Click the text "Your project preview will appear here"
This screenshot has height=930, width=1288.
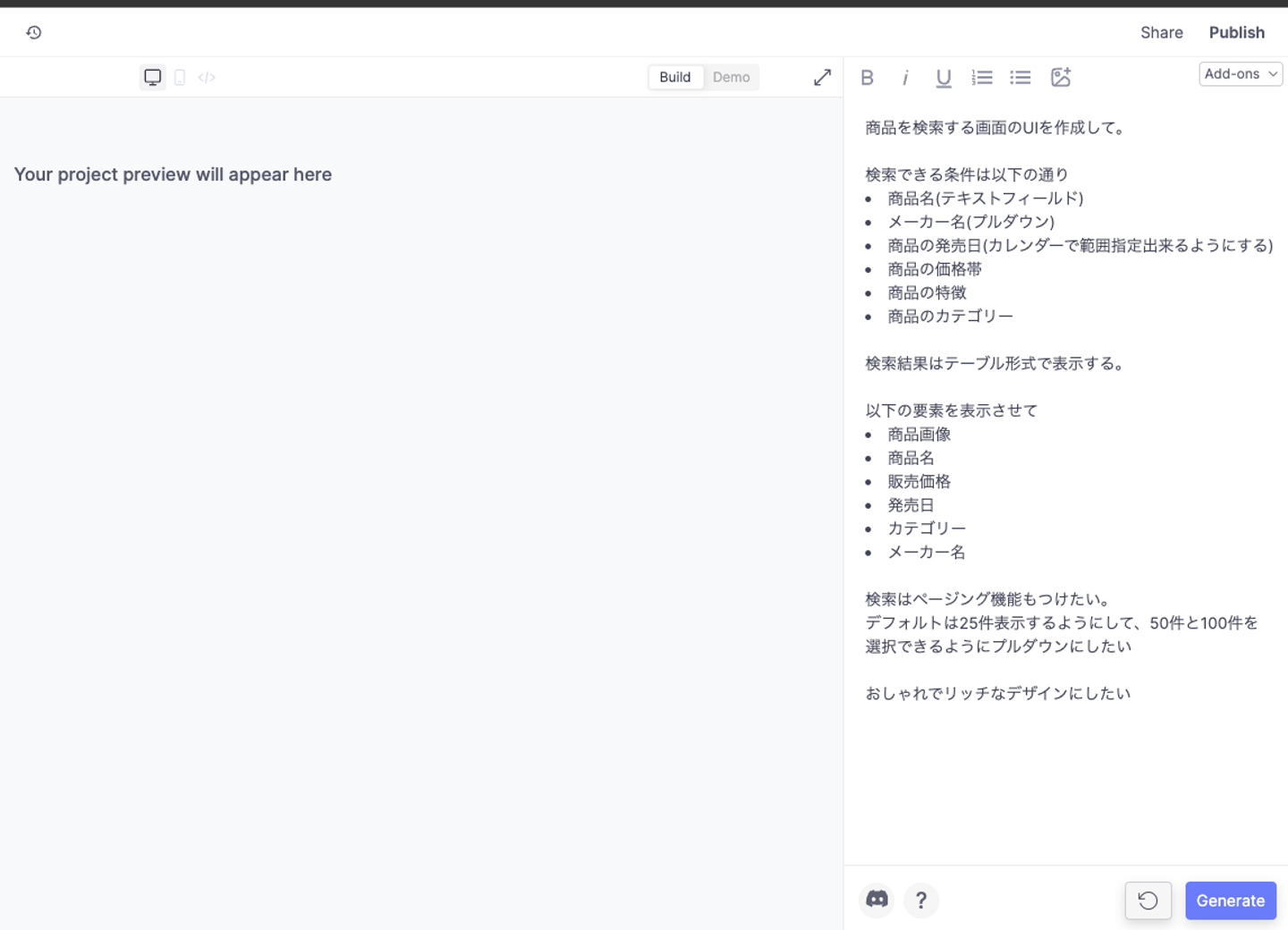[x=173, y=174]
